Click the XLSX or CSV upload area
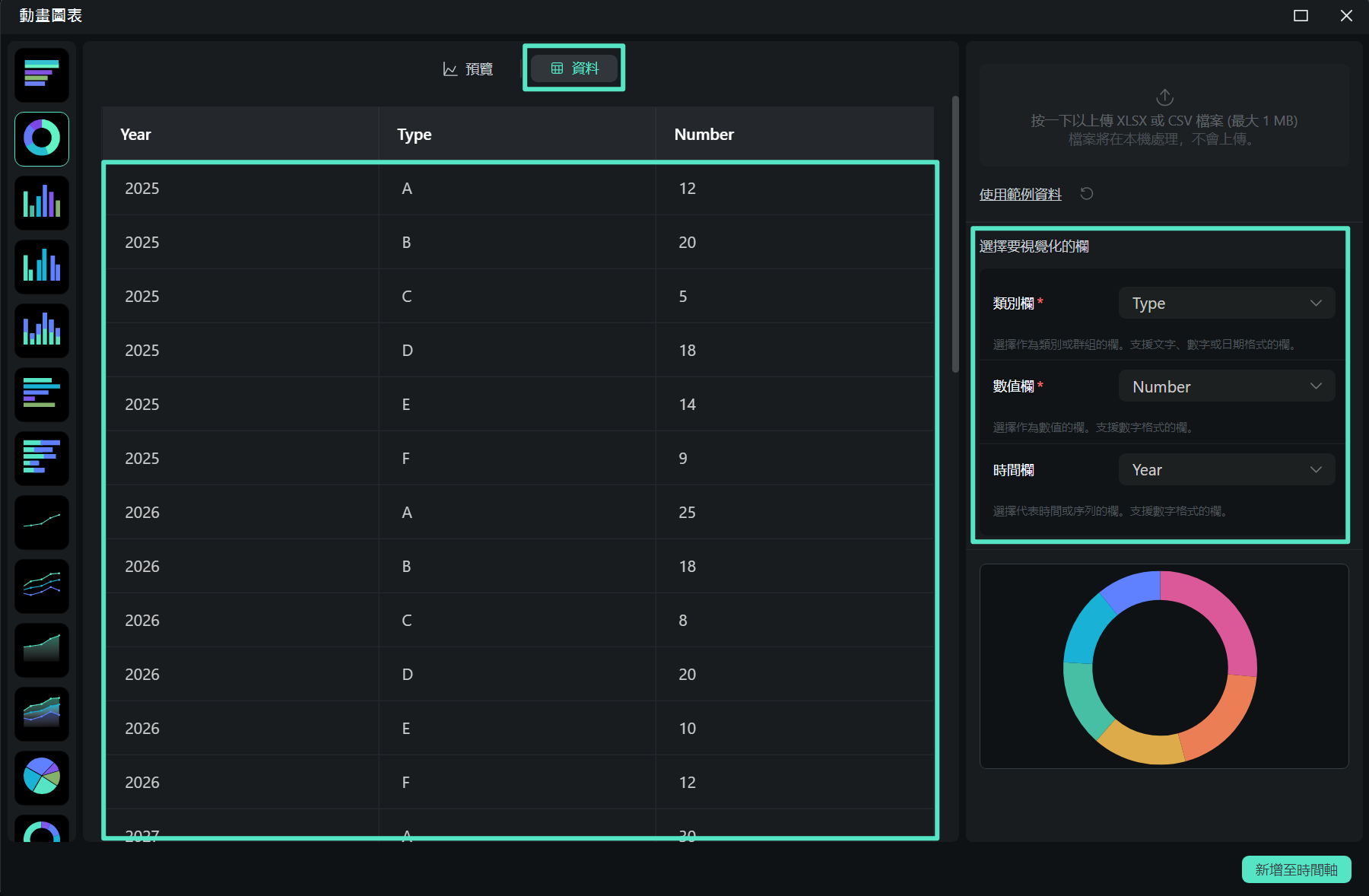Image resolution: width=1369 pixels, height=896 pixels. pyautogui.click(x=1164, y=116)
